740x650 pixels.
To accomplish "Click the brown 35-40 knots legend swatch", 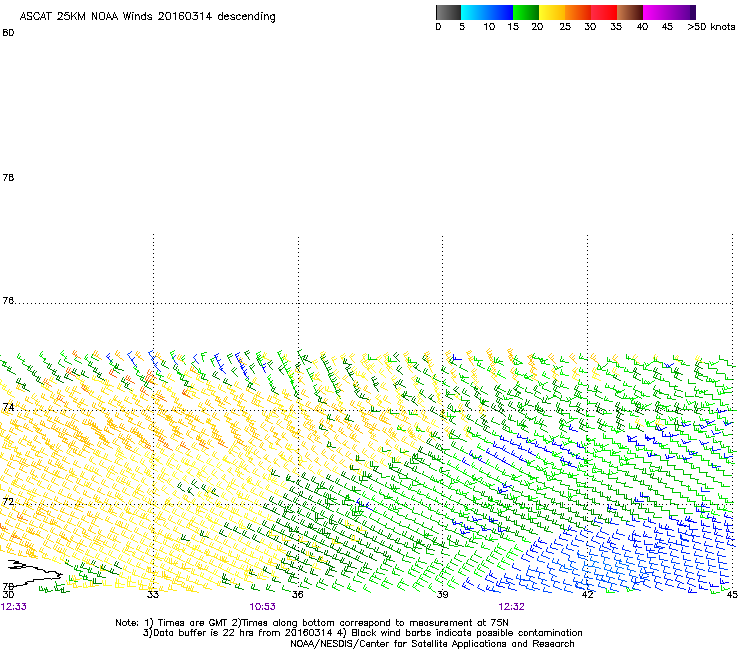I will (x=630, y=12).
